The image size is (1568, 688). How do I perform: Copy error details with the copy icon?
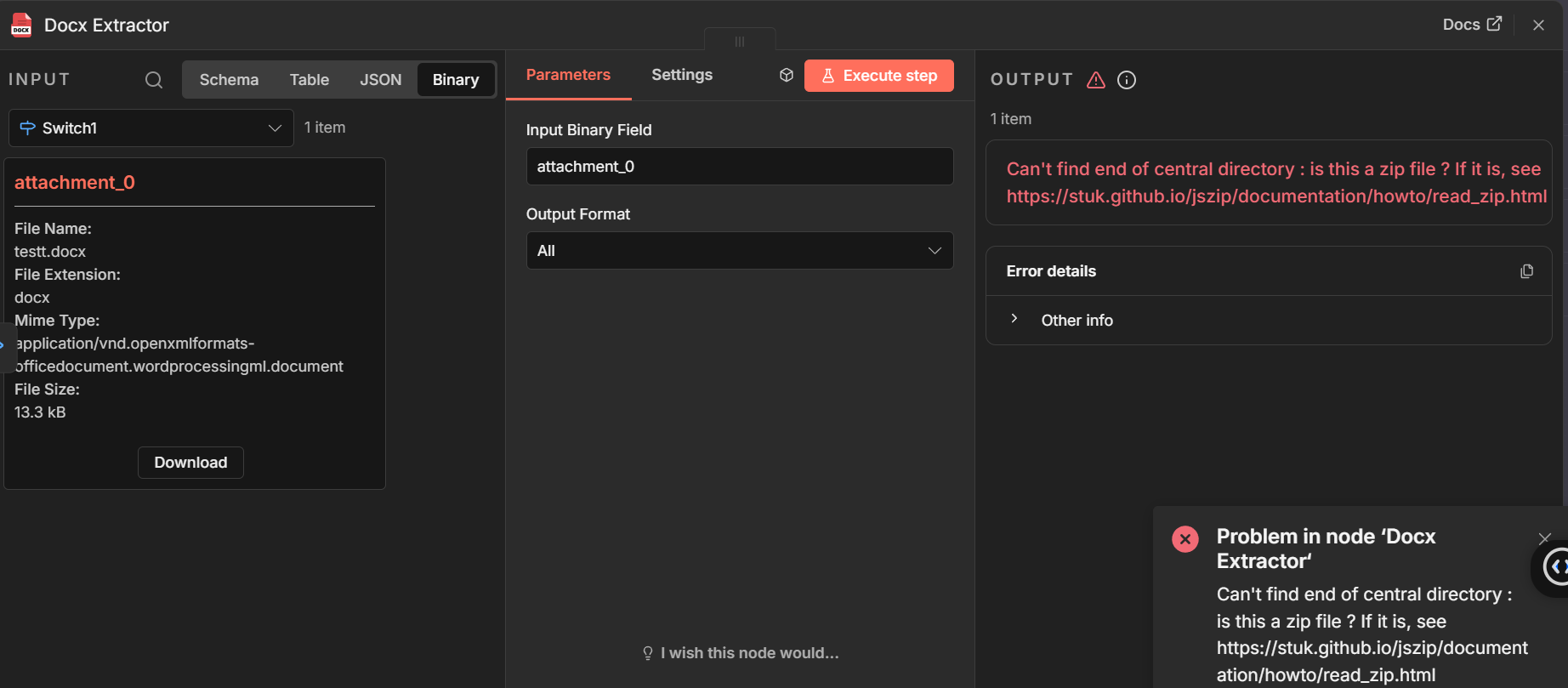coord(1526,271)
